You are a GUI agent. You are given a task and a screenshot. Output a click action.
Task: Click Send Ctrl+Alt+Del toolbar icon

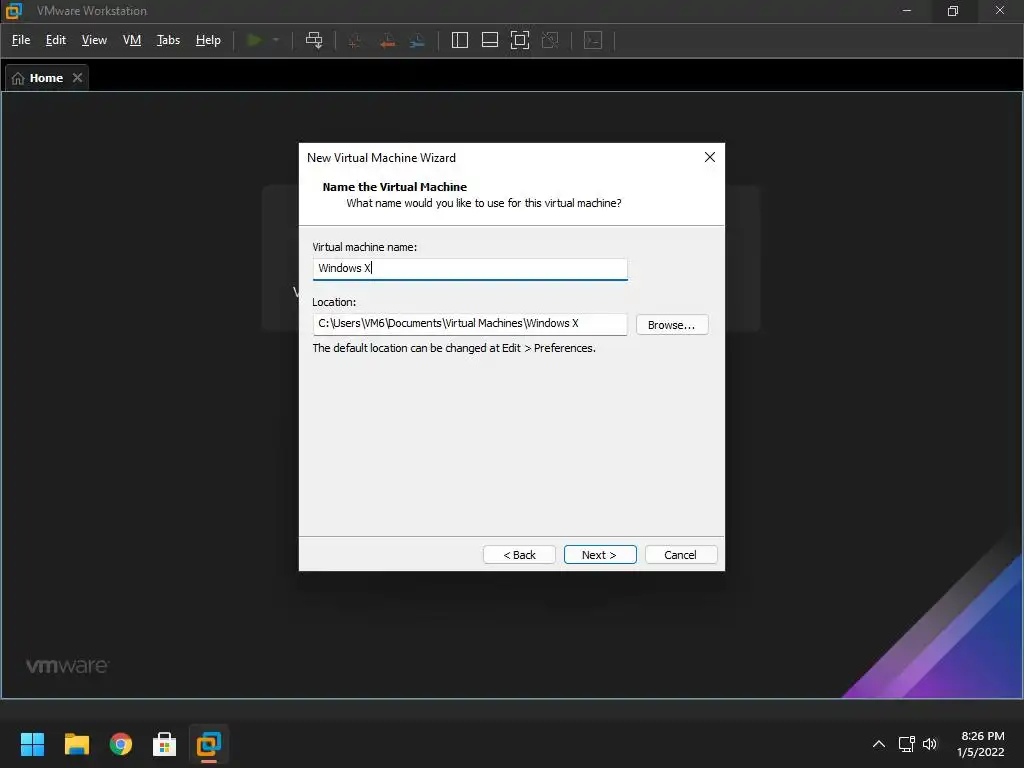(314, 40)
